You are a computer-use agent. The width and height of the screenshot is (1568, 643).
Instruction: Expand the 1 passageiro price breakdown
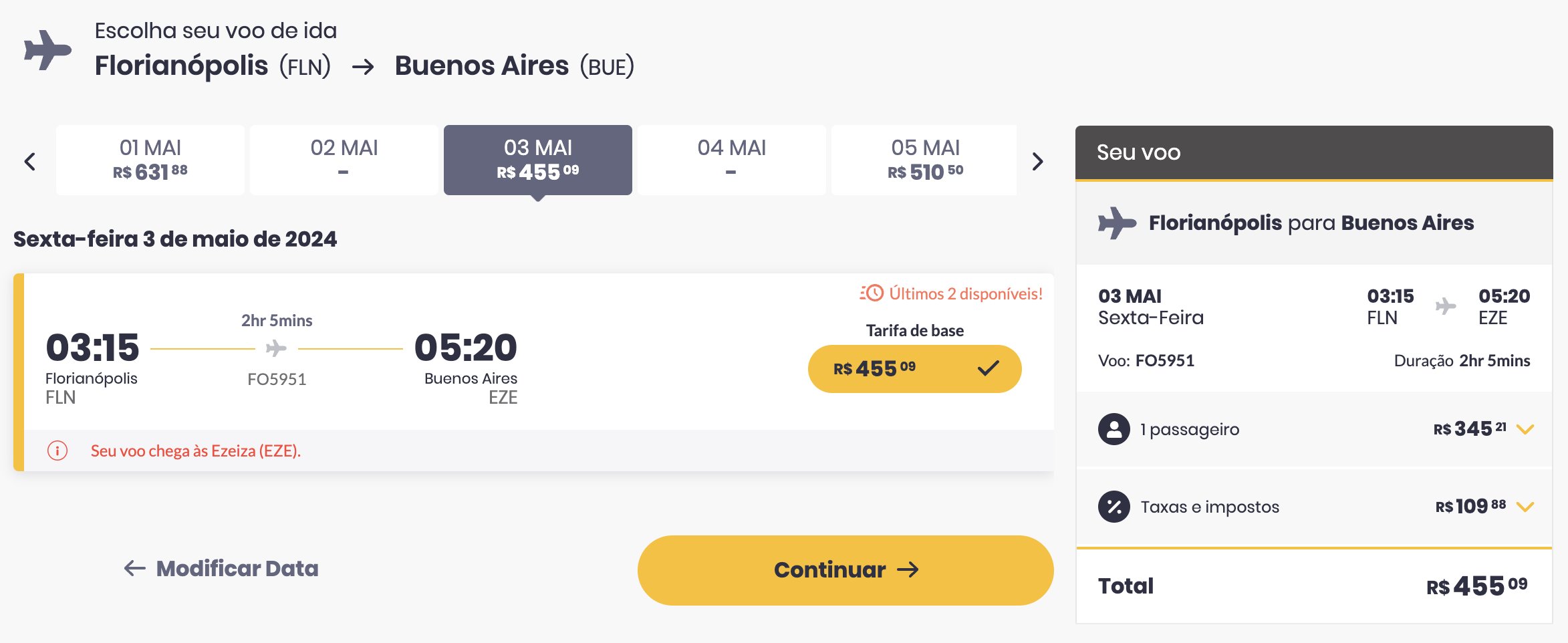[1525, 429]
